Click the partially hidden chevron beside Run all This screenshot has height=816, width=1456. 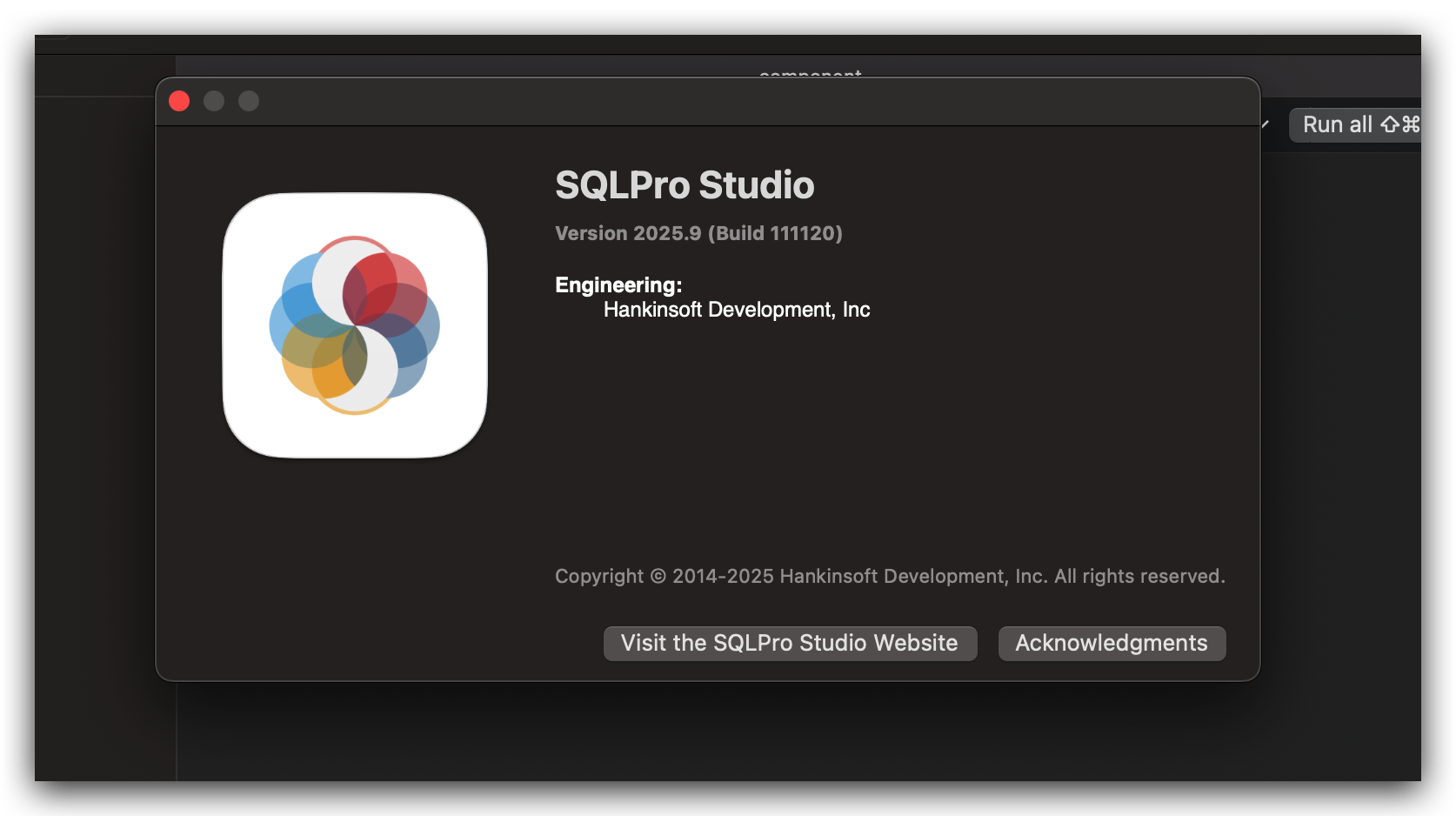pos(1266,125)
